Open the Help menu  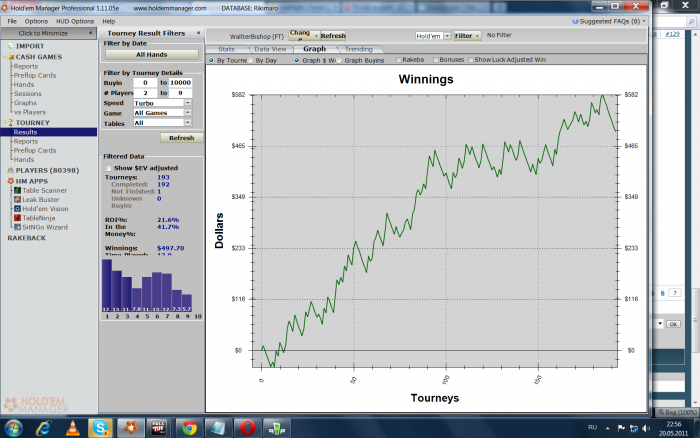[x=108, y=21]
